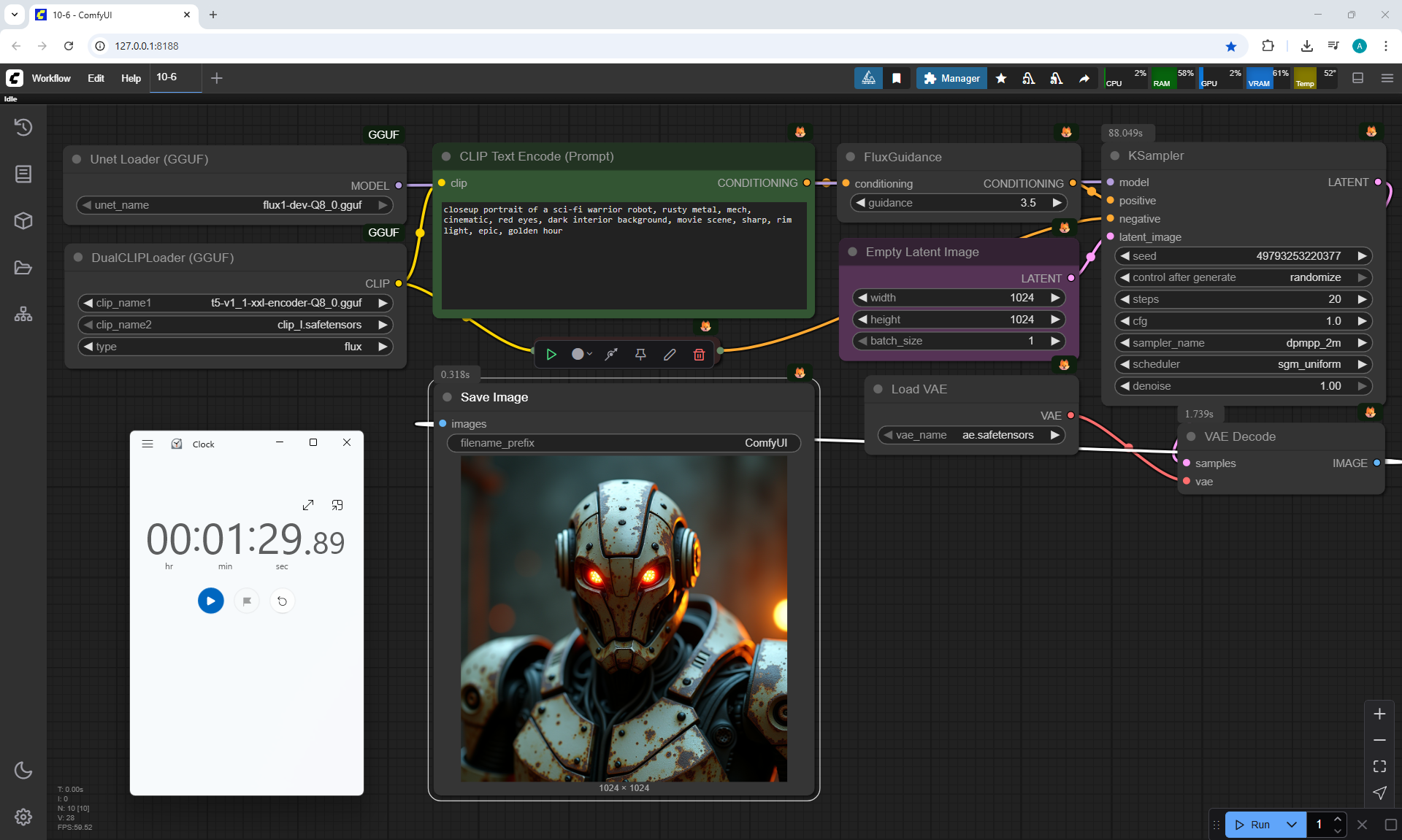Open the model library tree icon
Image resolution: width=1402 pixels, height=840 pixels.
click(23, 315)
